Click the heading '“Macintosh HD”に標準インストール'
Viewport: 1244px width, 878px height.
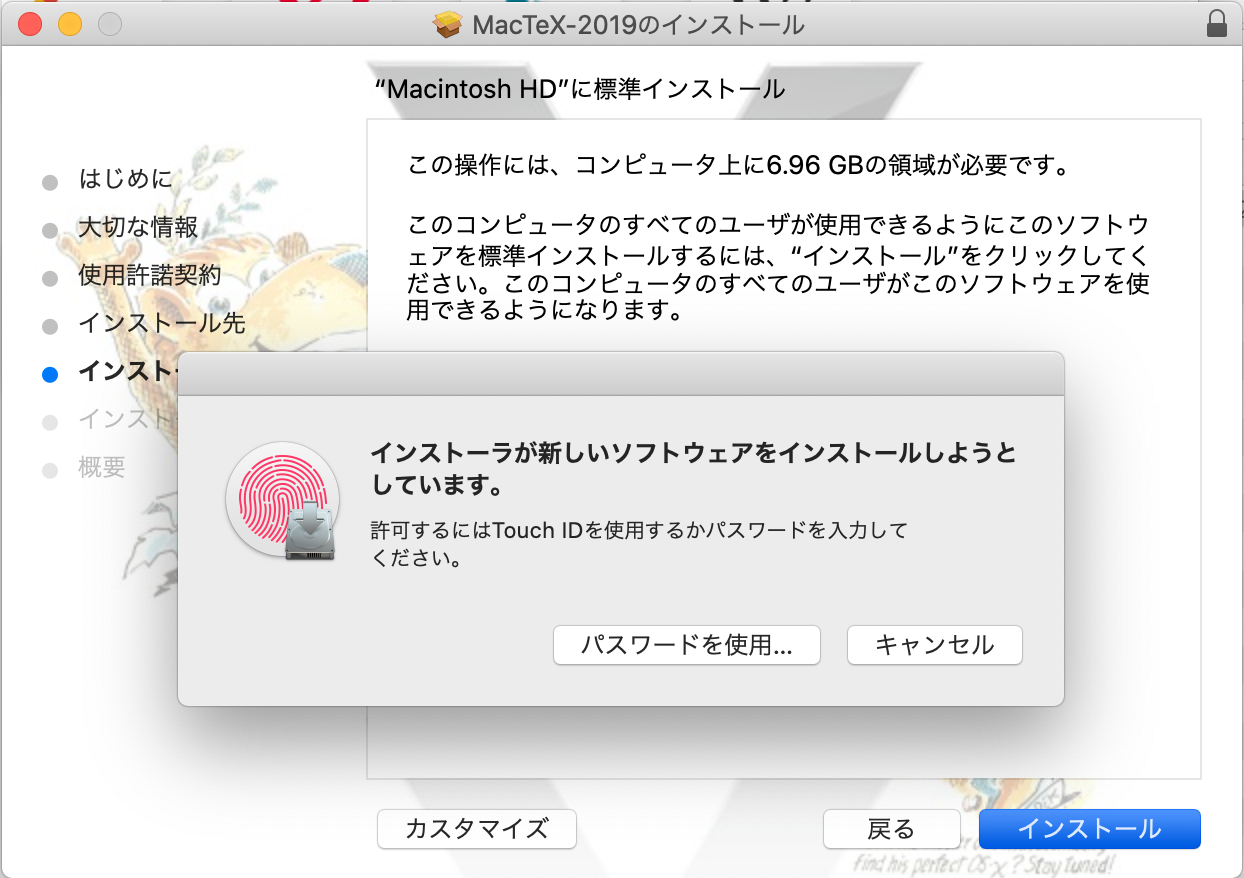coord(580,89)
